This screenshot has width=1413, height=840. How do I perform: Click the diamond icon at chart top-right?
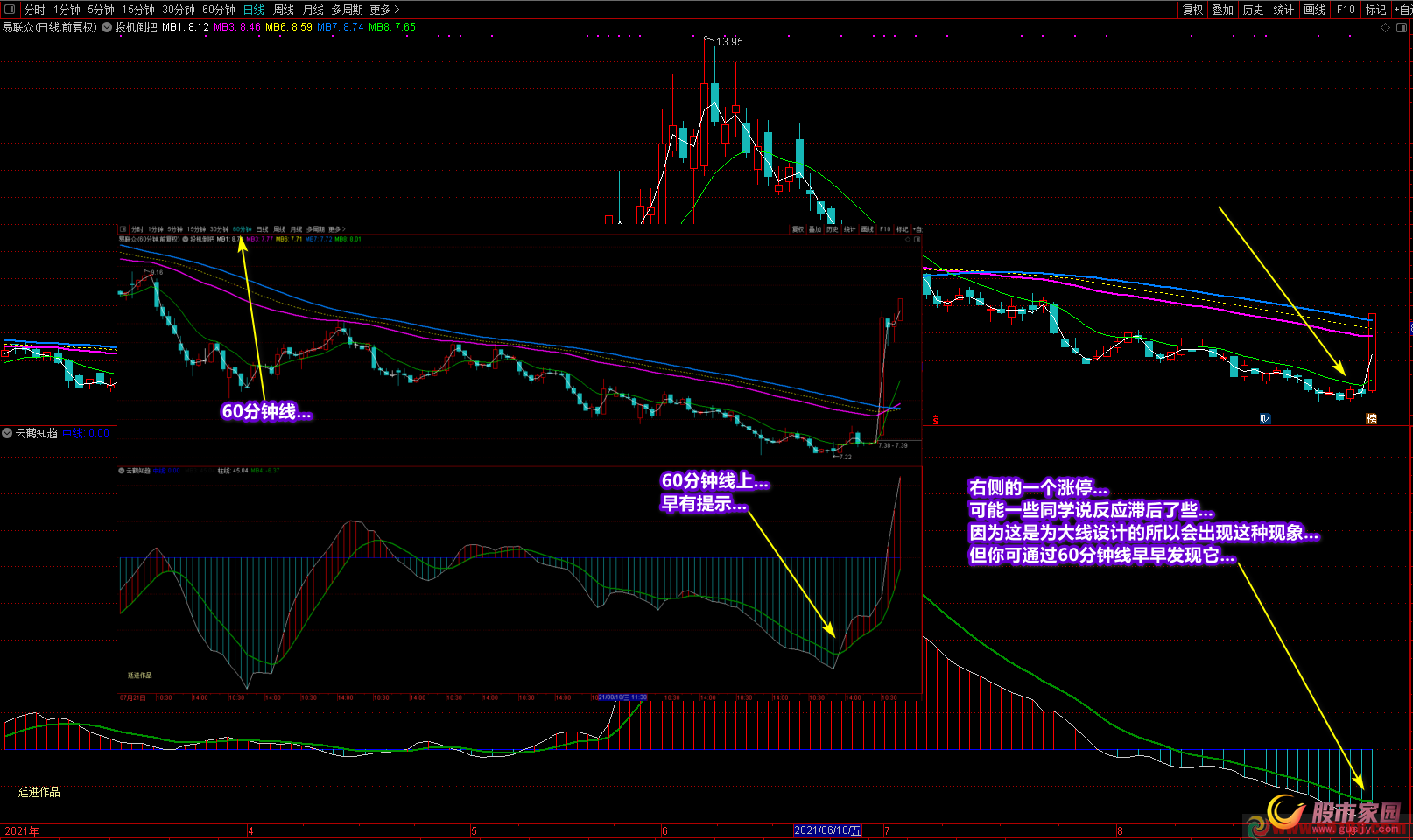coord(1385,27)
